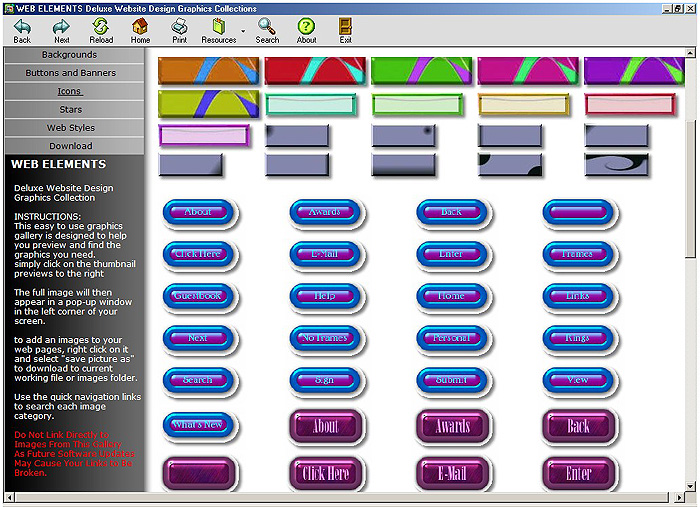
Task: Click the blue No Frames button thumbnail
Action: (325, 338)
